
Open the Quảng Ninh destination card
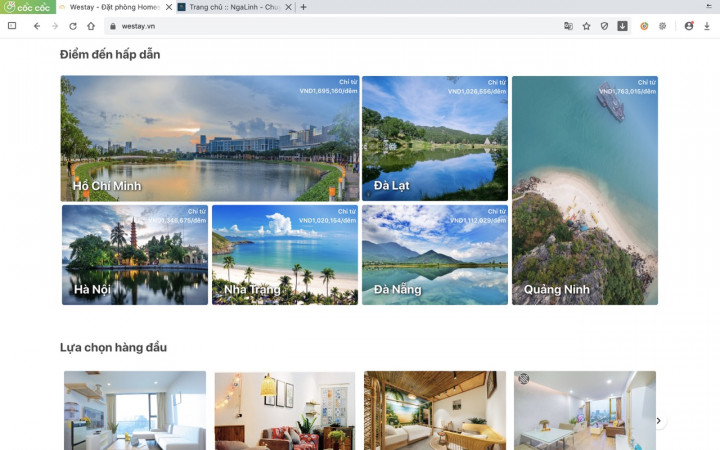[585, 190]
